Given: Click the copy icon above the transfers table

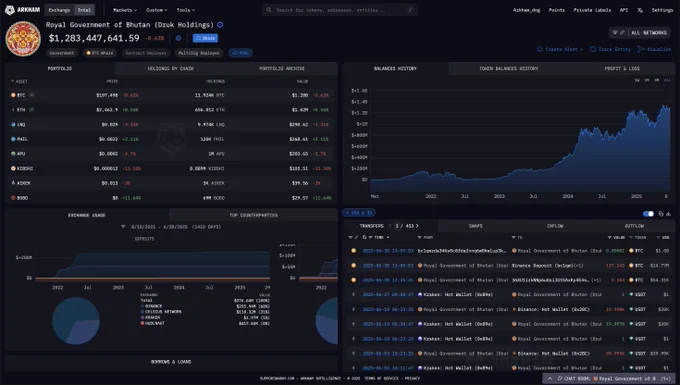Looking at the screenshot, I should point(661,214).
